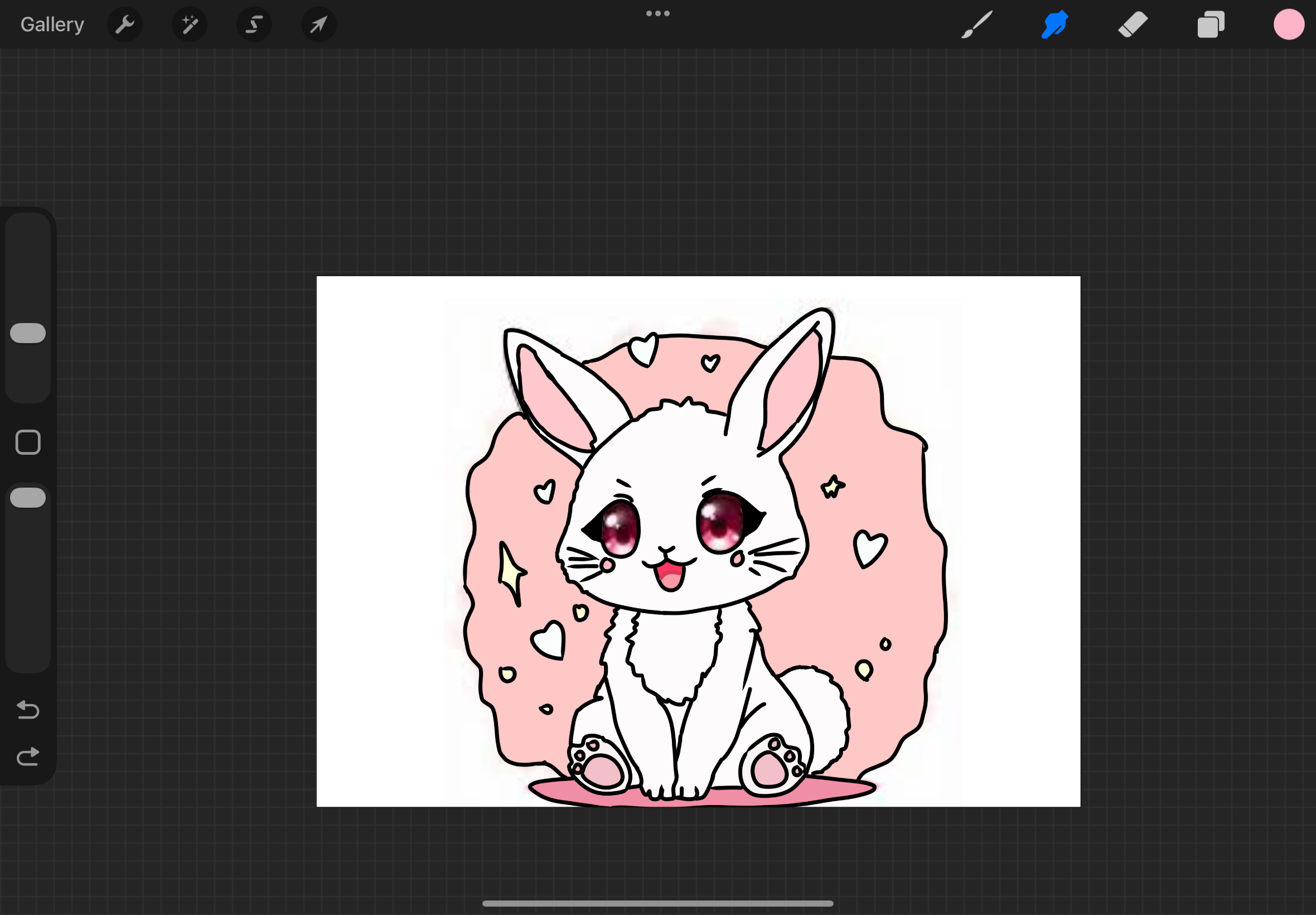Select the Paint brush tool
1316x915 pixels.
point(976,25)
